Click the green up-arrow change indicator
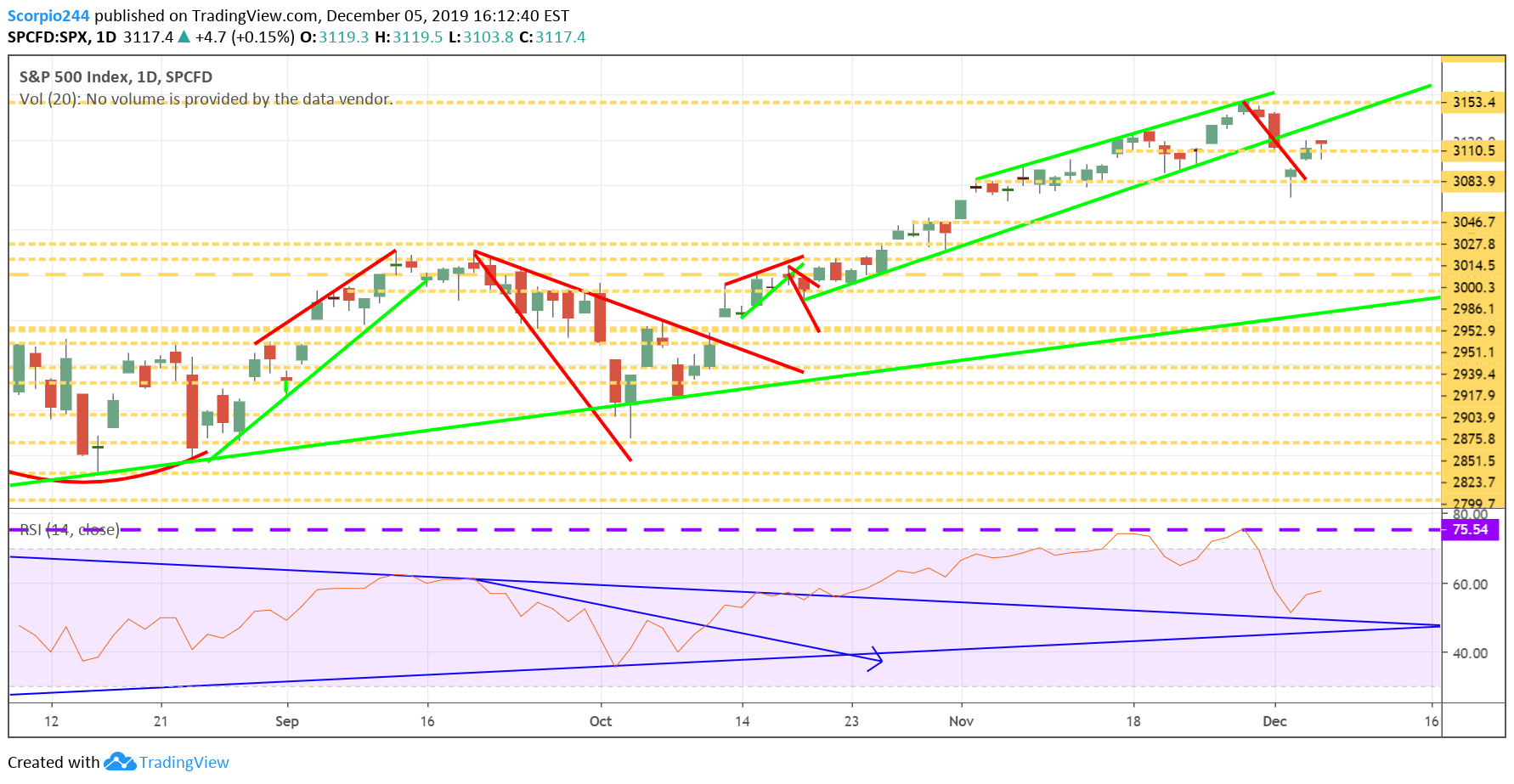1514x784 pixels. pyautogui.click(x=184, y=37)
